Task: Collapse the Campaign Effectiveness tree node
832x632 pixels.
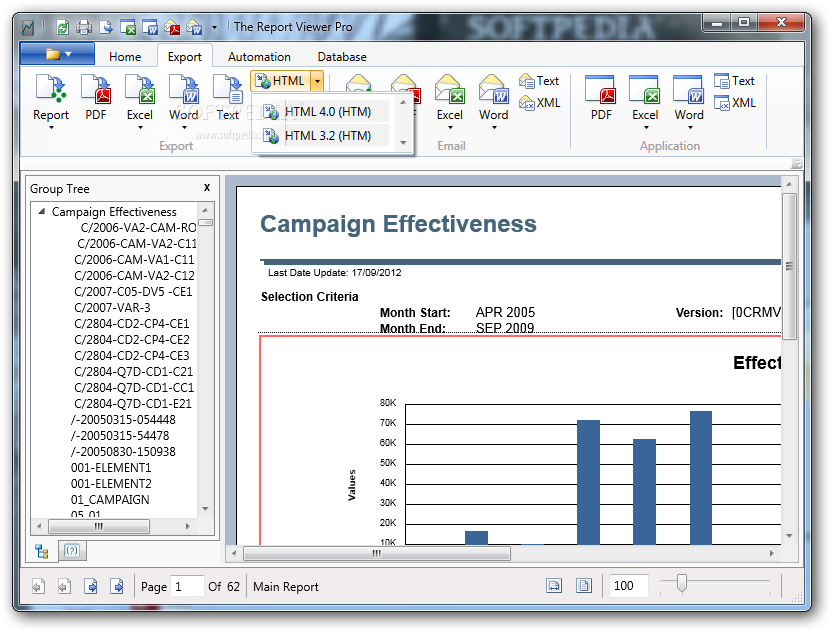Action: [41, 212]
